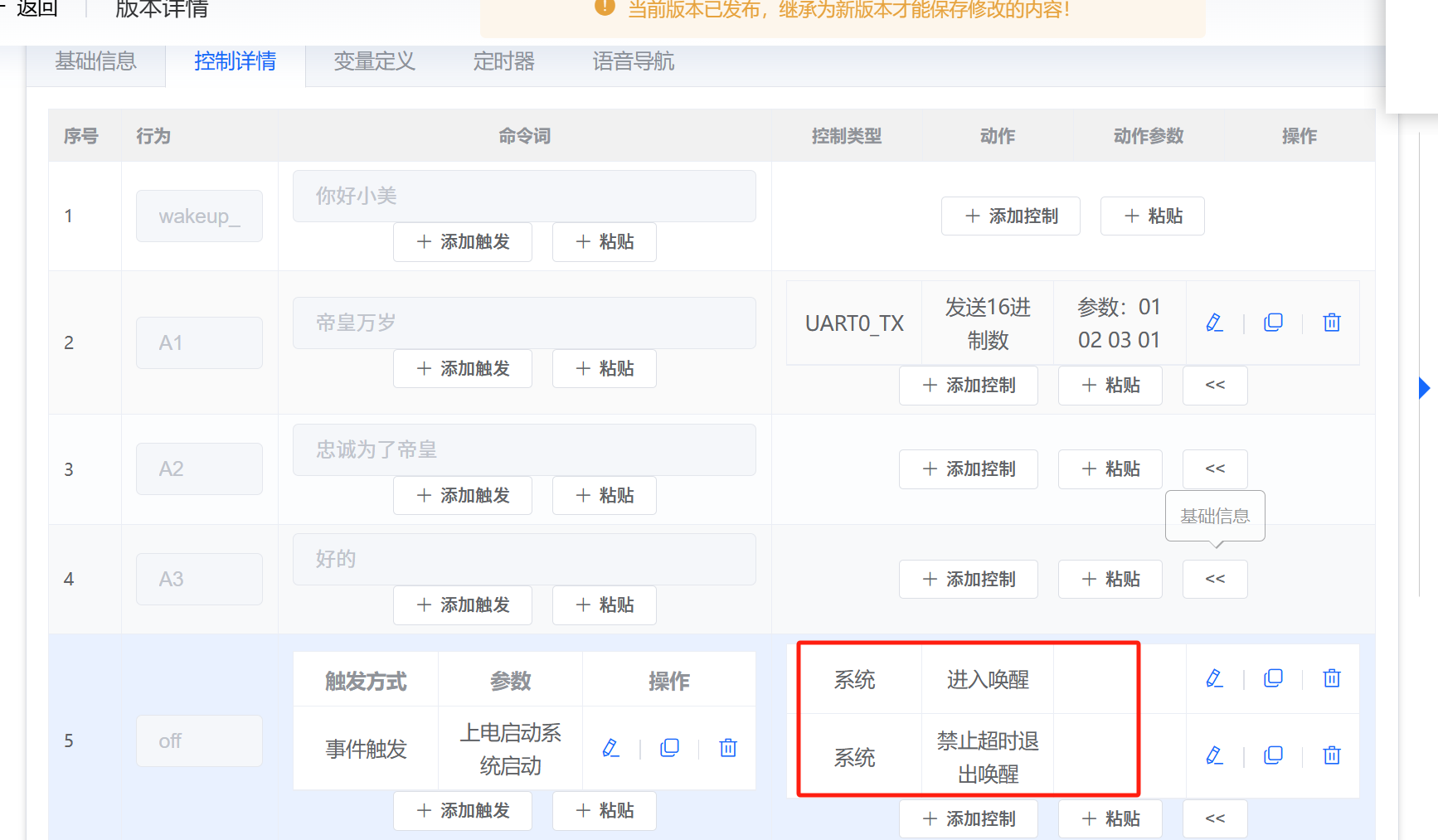This screenshot has height=840, width=1438.
Task: Edit the 事件触发 trigger entry
Action: (x=611, y=748)
